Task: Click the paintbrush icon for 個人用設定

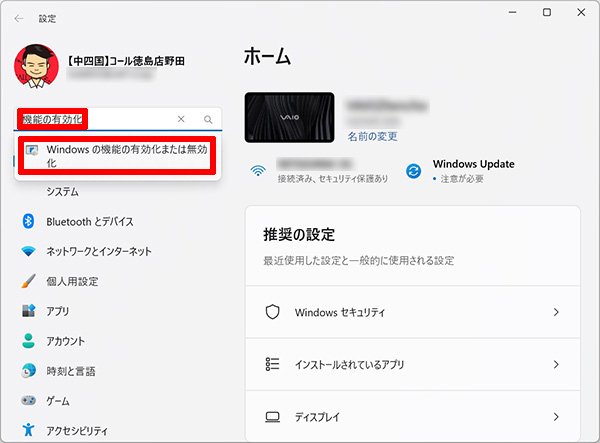Action: 28,281
